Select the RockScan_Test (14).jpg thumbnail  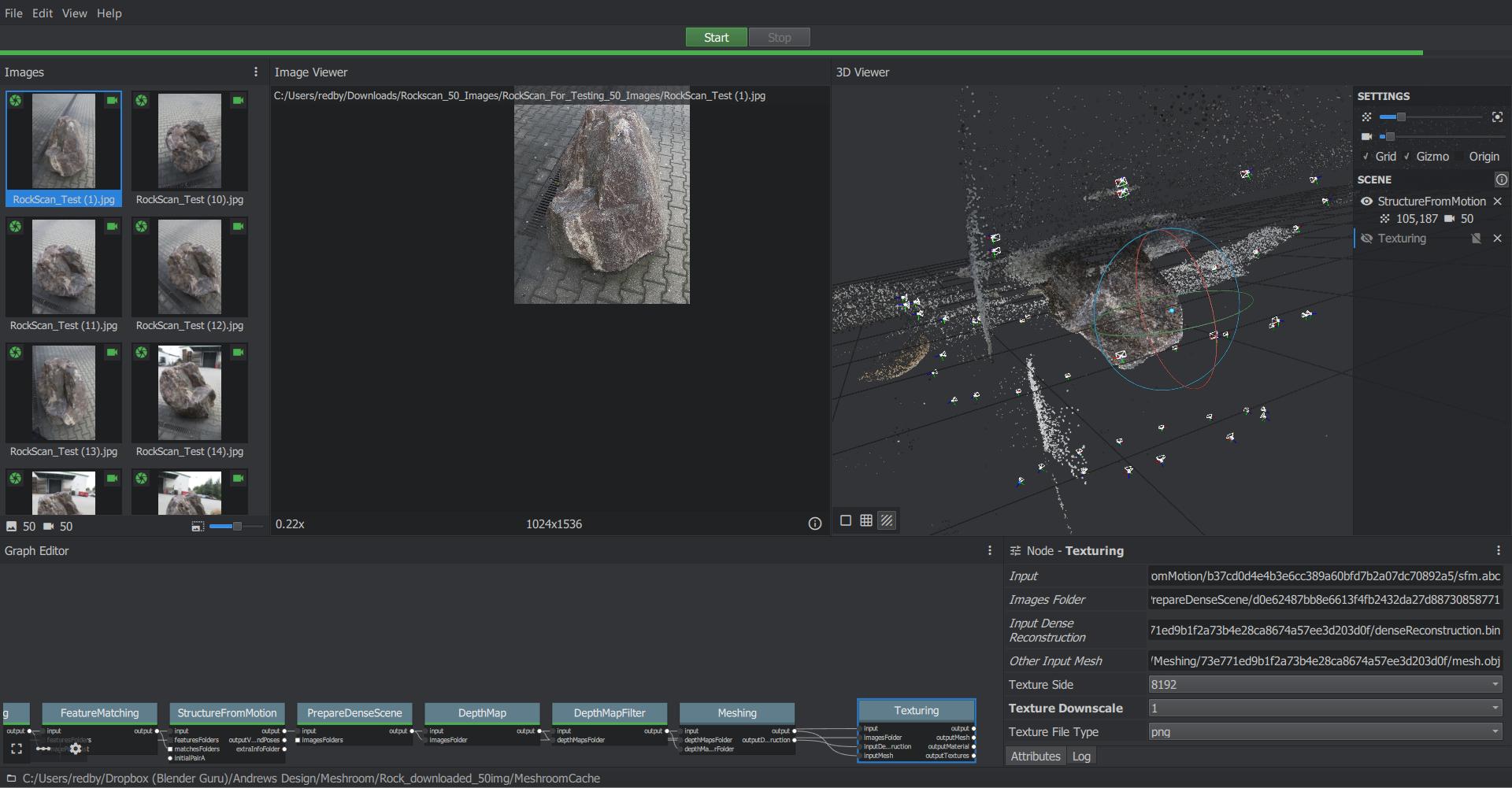click(x=190, y=401)
